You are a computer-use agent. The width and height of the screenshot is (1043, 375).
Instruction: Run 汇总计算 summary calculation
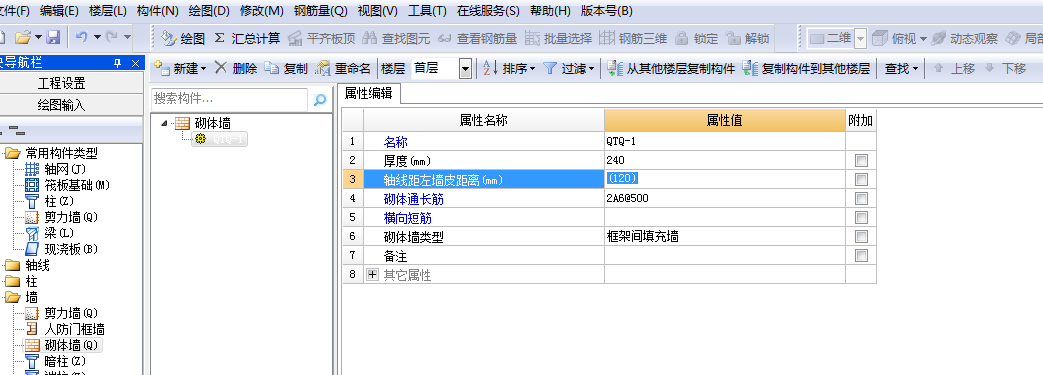tap(247, 39)
